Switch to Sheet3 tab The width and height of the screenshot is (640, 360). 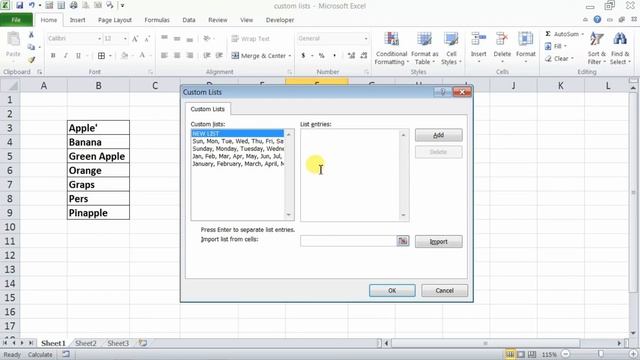coord(118,343)
